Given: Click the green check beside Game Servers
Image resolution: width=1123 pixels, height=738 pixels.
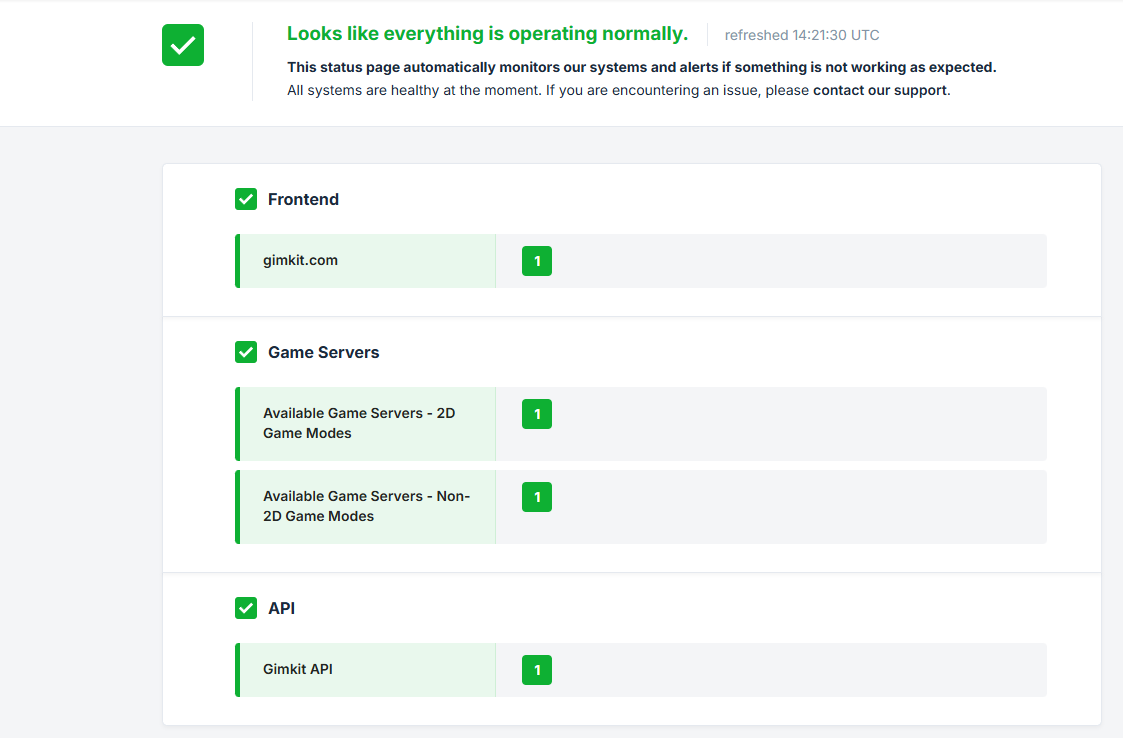Looking at the screenshot, I should coord(246,352).
